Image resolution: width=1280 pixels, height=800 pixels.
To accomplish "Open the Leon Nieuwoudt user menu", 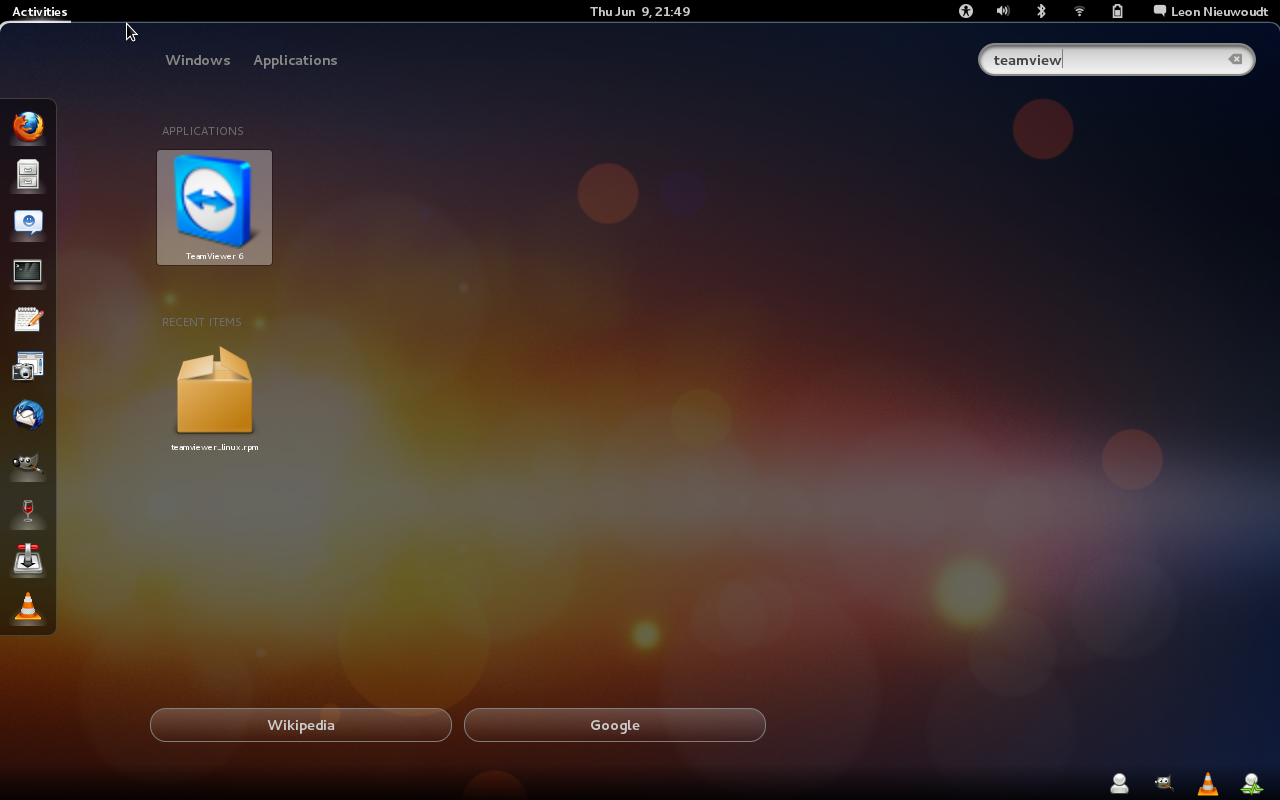I will [x=1210, y=11].
